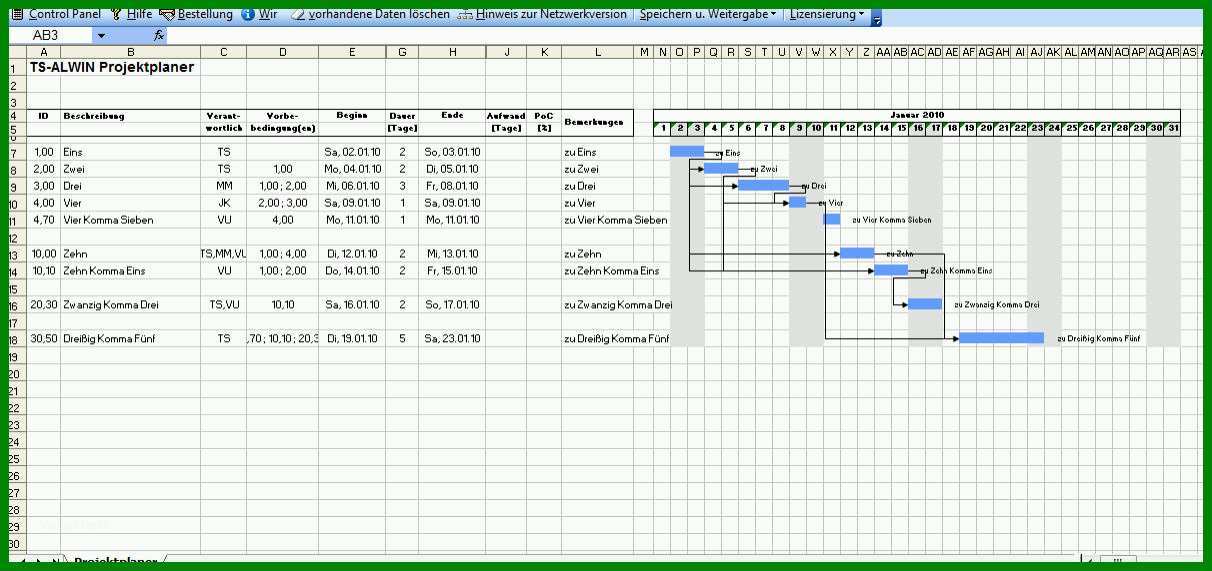Open Hilfe from the toolbar
The width and height of the screenshot is (1212, 571).
[x=130, y=14]
